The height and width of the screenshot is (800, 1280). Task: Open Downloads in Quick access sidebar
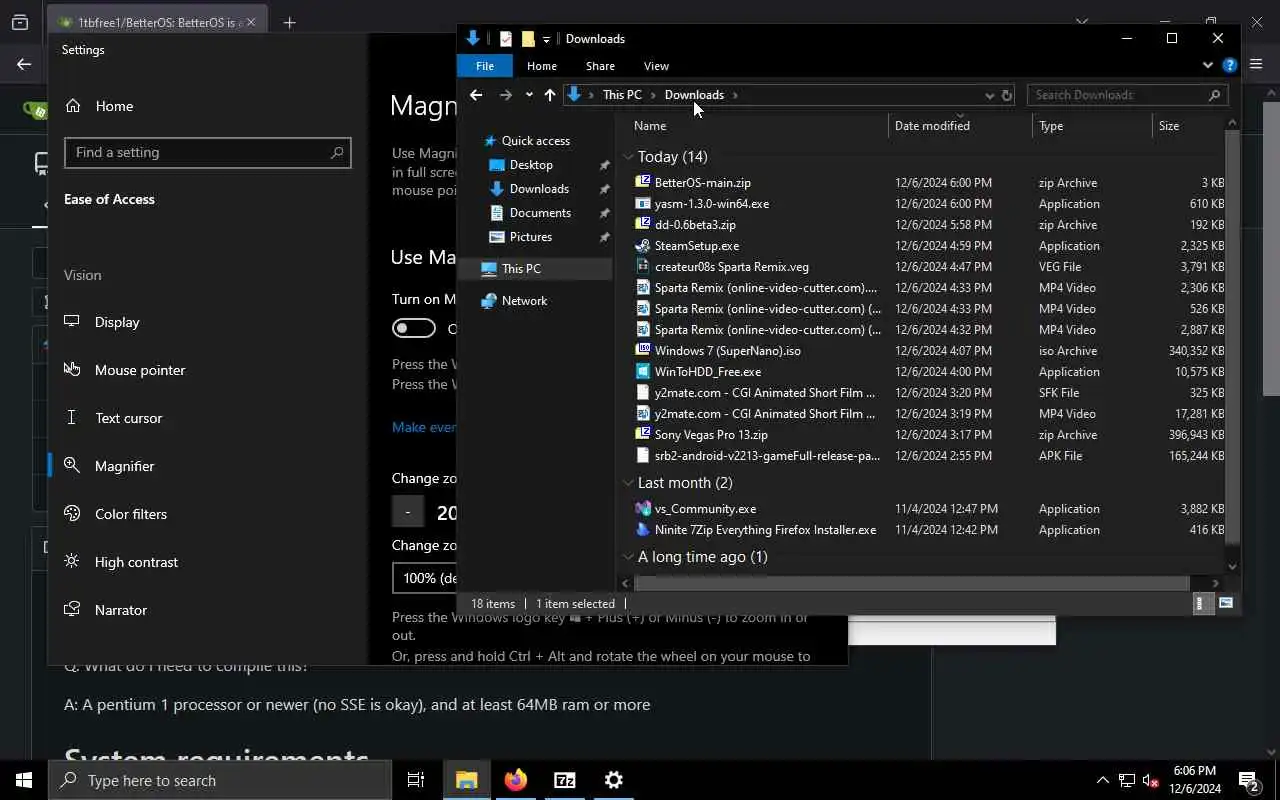539,189
